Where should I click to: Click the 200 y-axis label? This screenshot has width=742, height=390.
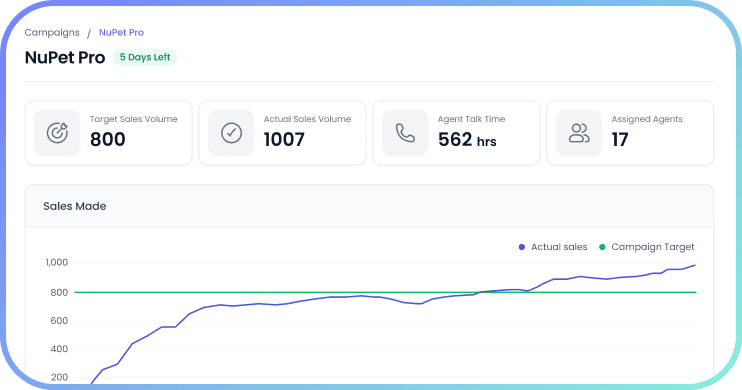[x=59, y=378]
